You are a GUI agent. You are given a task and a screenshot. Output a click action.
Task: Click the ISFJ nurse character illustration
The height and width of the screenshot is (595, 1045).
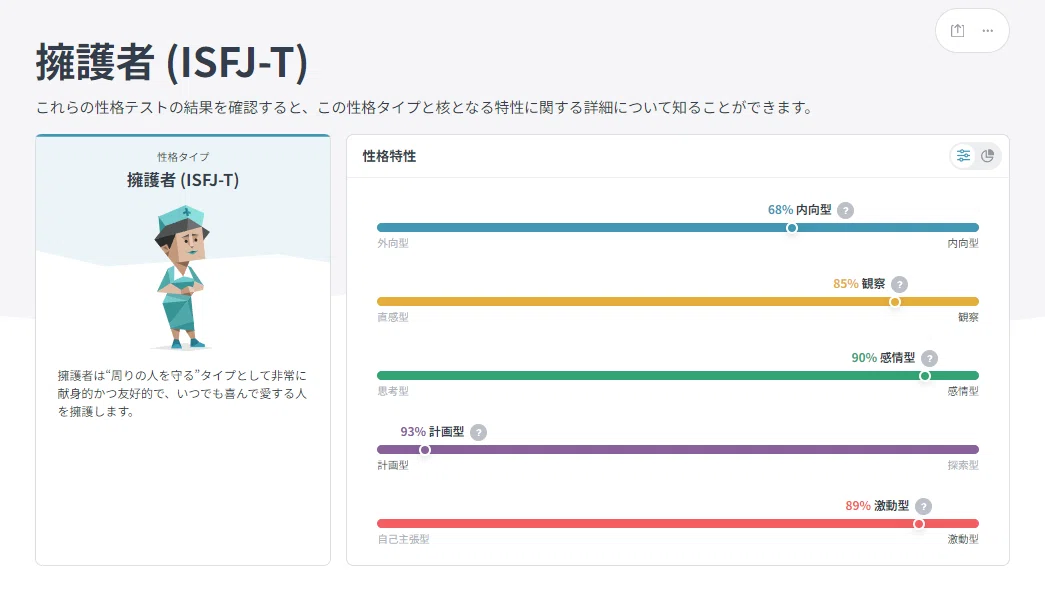tap(181, 277)
